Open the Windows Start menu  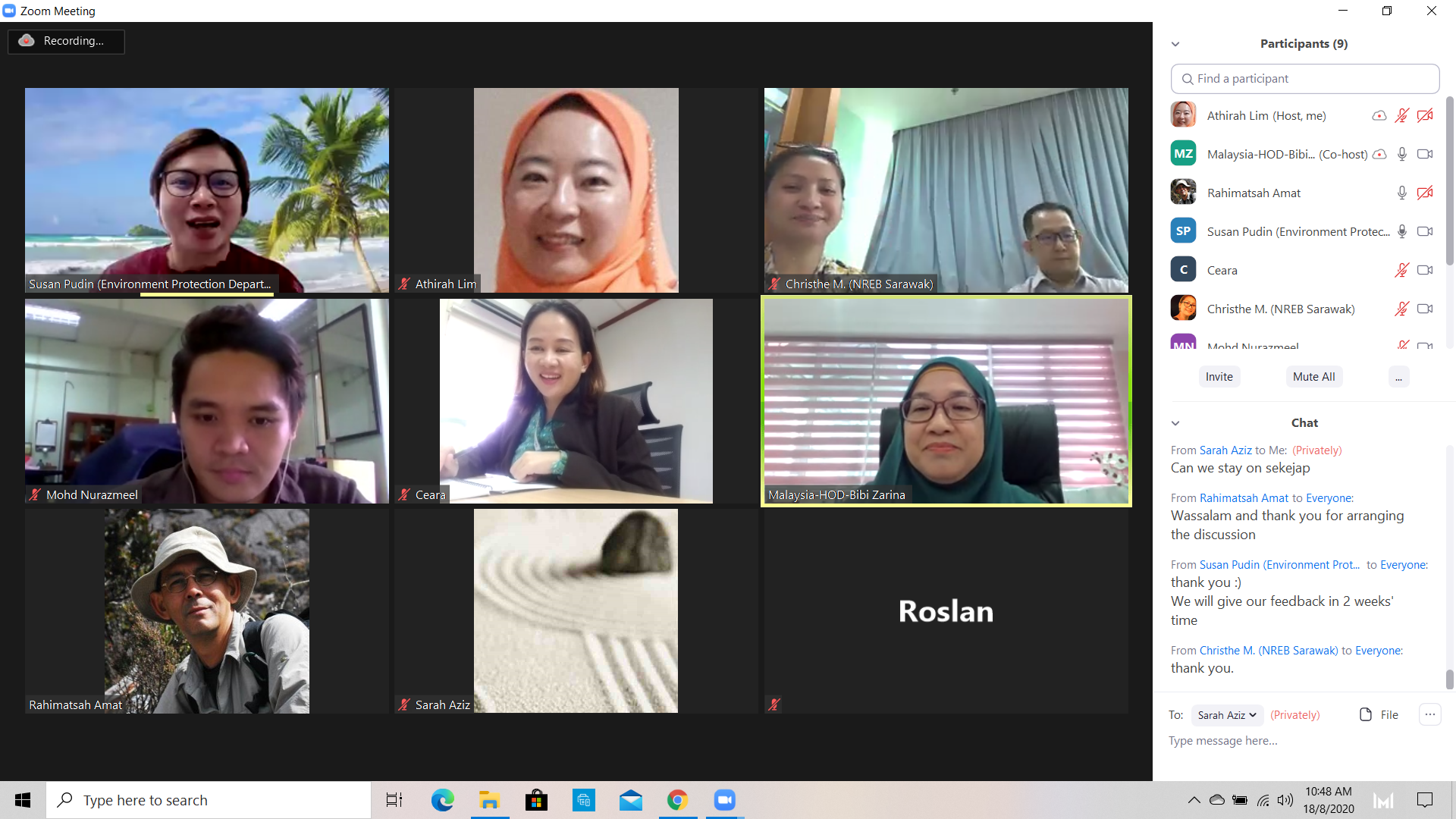tap(23, 800)
